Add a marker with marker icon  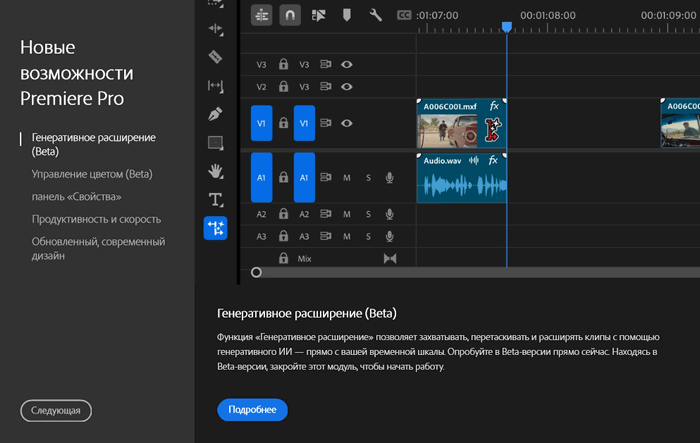[346, 15]
